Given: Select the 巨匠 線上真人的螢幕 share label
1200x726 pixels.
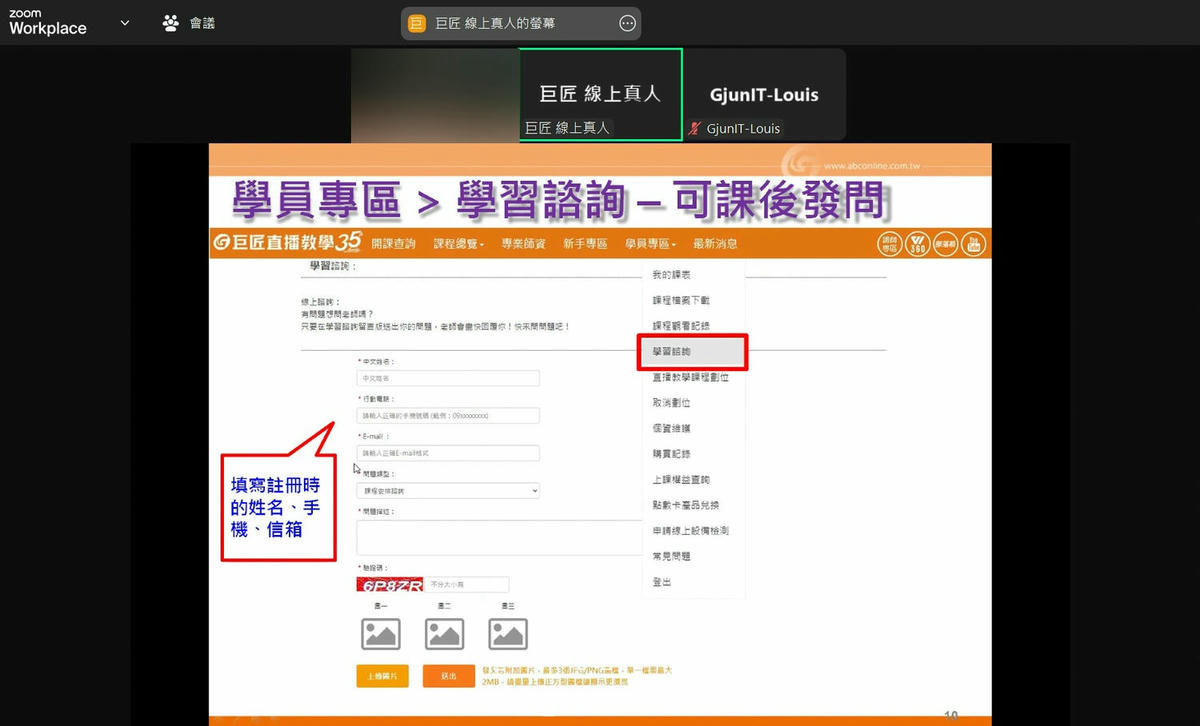Looking at the screenshot, I should point(495,24).
